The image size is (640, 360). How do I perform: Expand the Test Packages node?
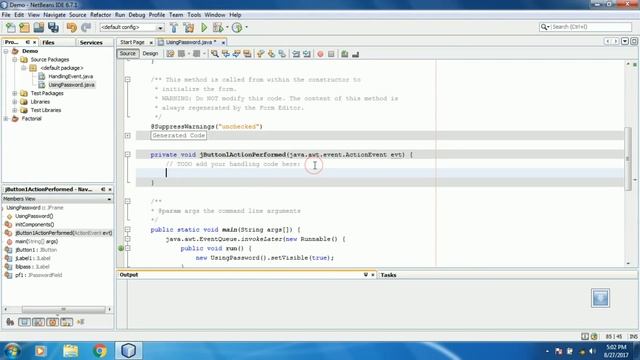pos(15,93)
